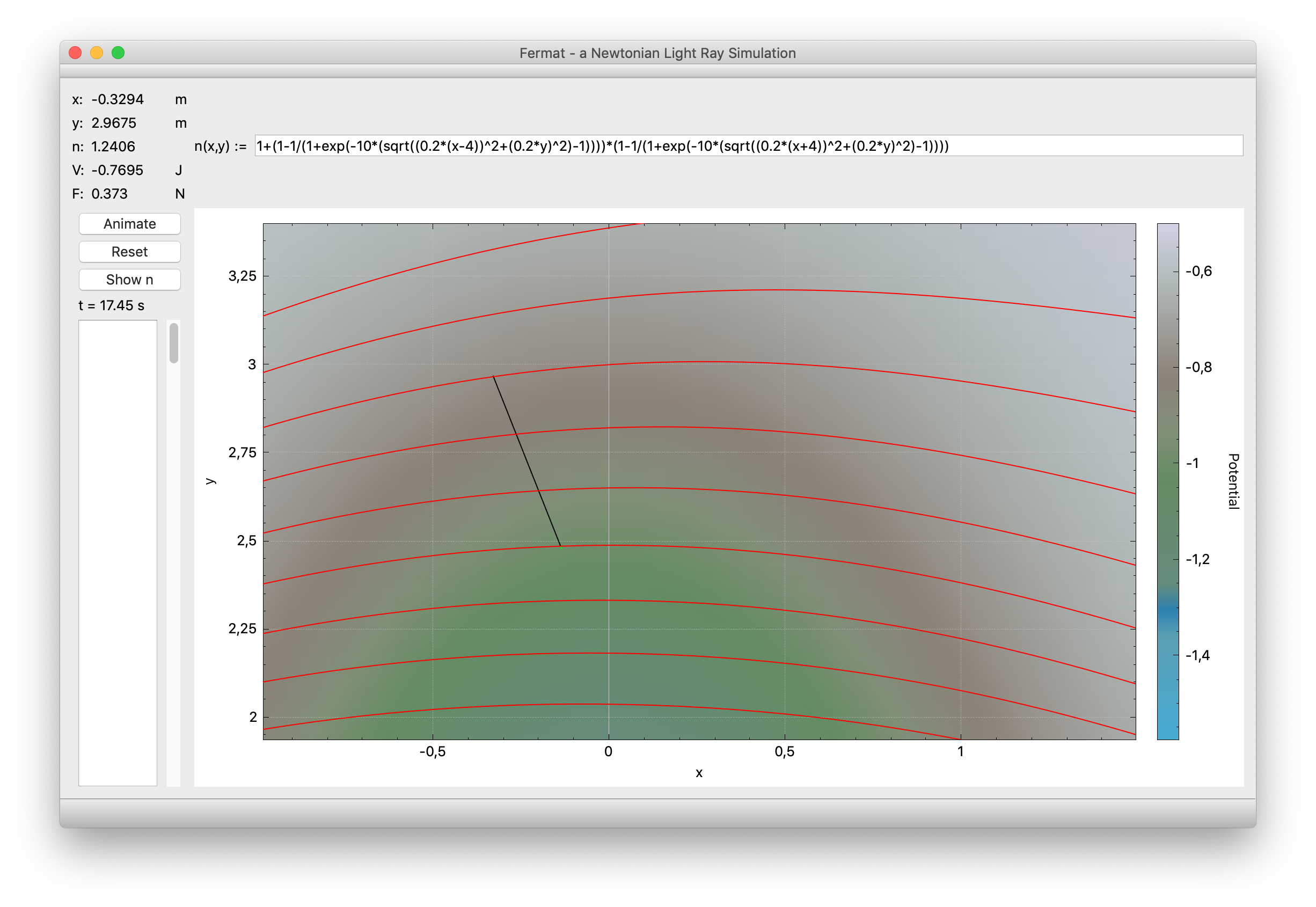1316x907 pixels.
Task: Click the y-axis tick label 3,25
Action: coord(243,276)
